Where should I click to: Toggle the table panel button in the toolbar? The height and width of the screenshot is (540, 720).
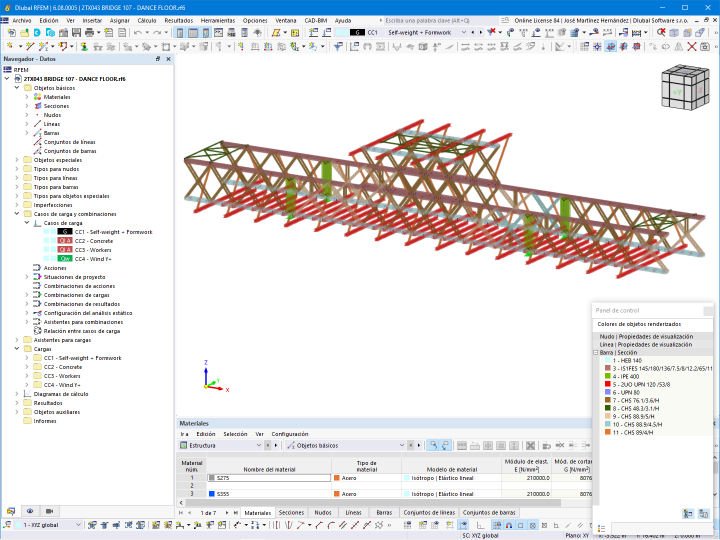[x=193, y=33]
